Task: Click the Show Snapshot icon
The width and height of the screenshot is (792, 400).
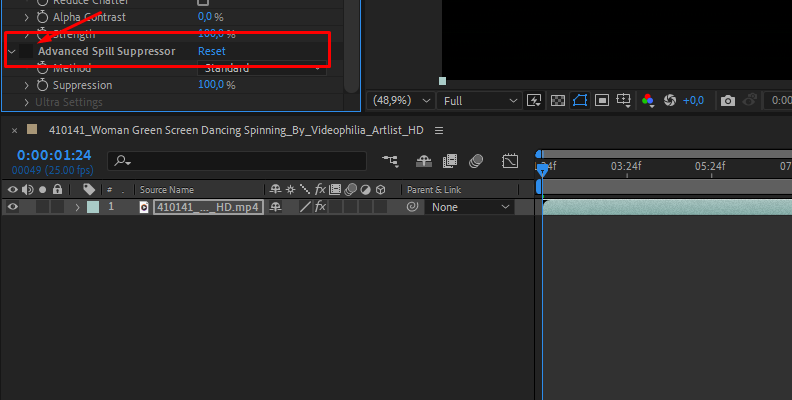Action: pos(750,101)
